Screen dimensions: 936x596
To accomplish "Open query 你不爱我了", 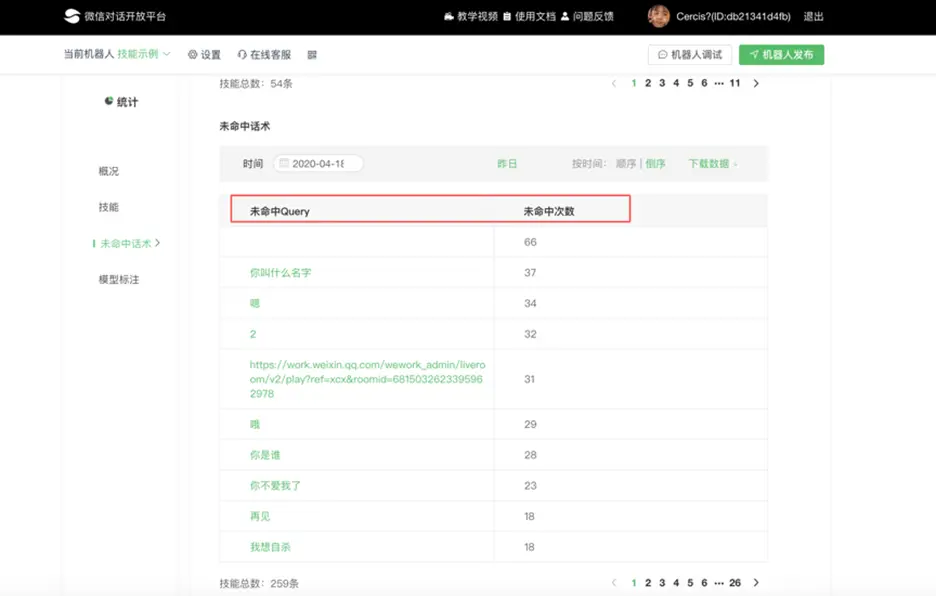I will point(275,486).
